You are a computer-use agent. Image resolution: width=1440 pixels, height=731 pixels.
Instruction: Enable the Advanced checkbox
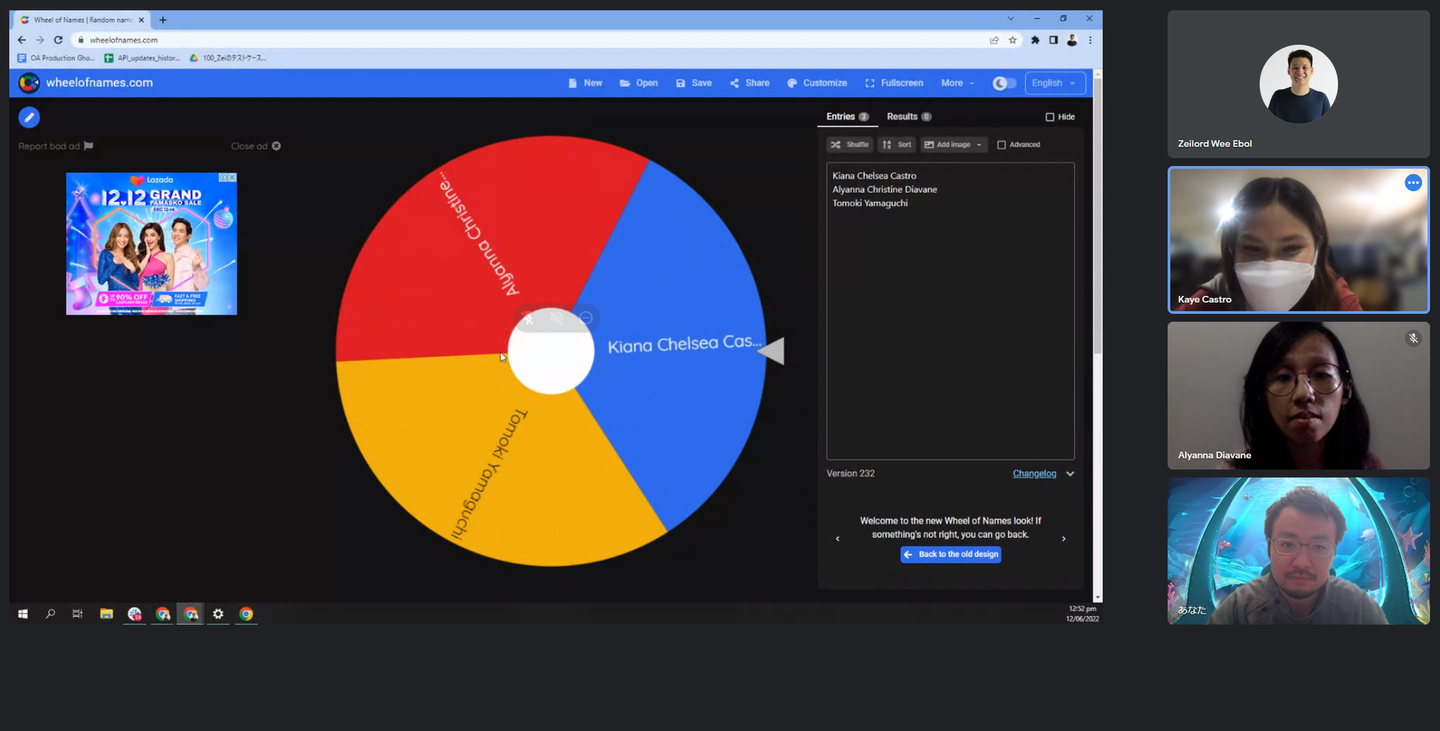pyautogui.click(x=1001, y=145)
